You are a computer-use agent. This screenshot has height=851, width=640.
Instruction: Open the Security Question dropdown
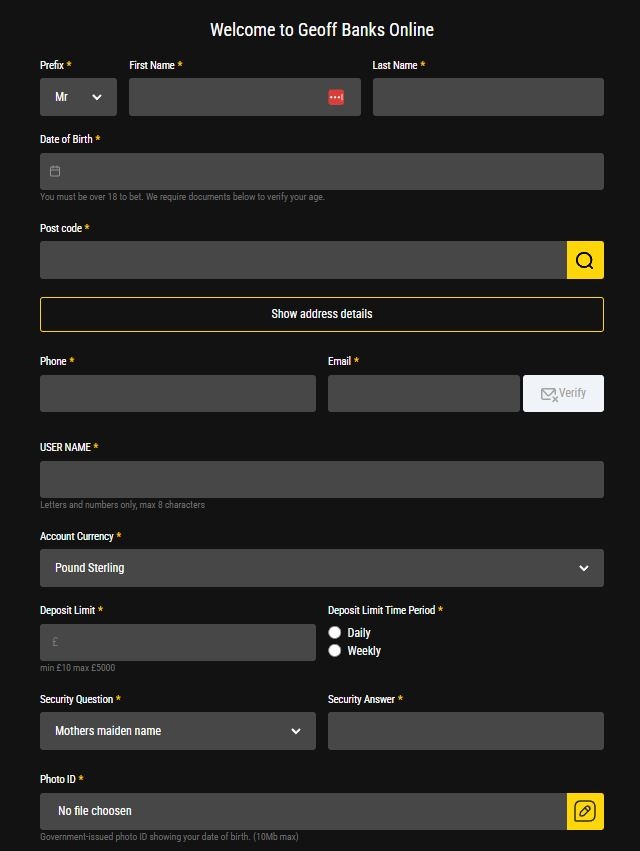coord(178,731)
